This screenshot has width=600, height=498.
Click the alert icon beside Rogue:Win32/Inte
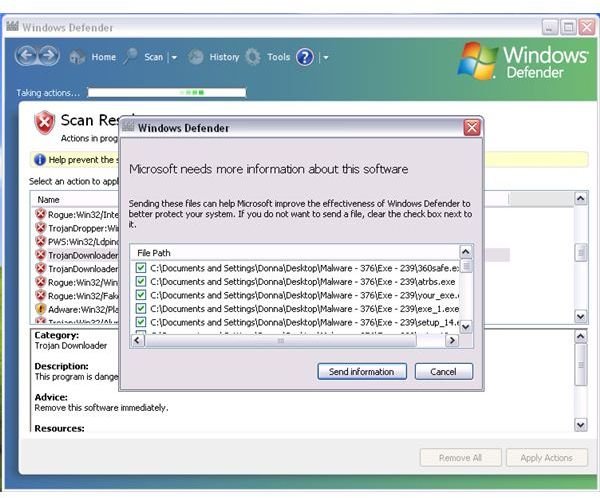(x=41, y=214)
